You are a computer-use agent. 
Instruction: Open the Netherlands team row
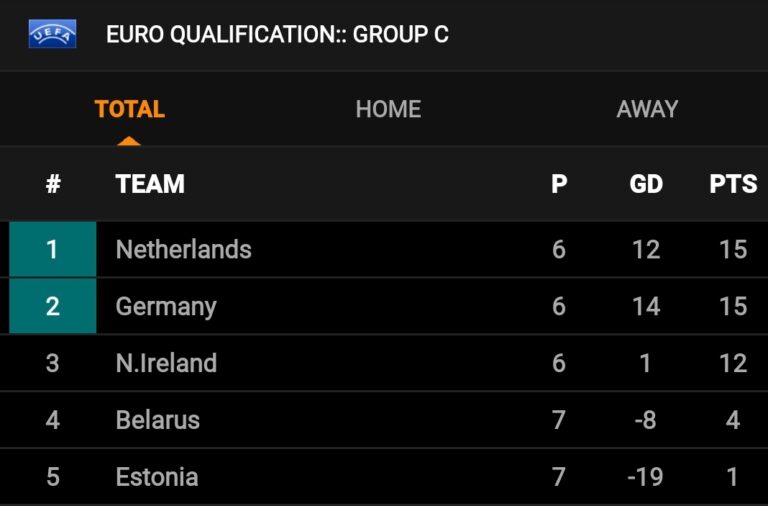pyautogui.click(x=384, y=249)
